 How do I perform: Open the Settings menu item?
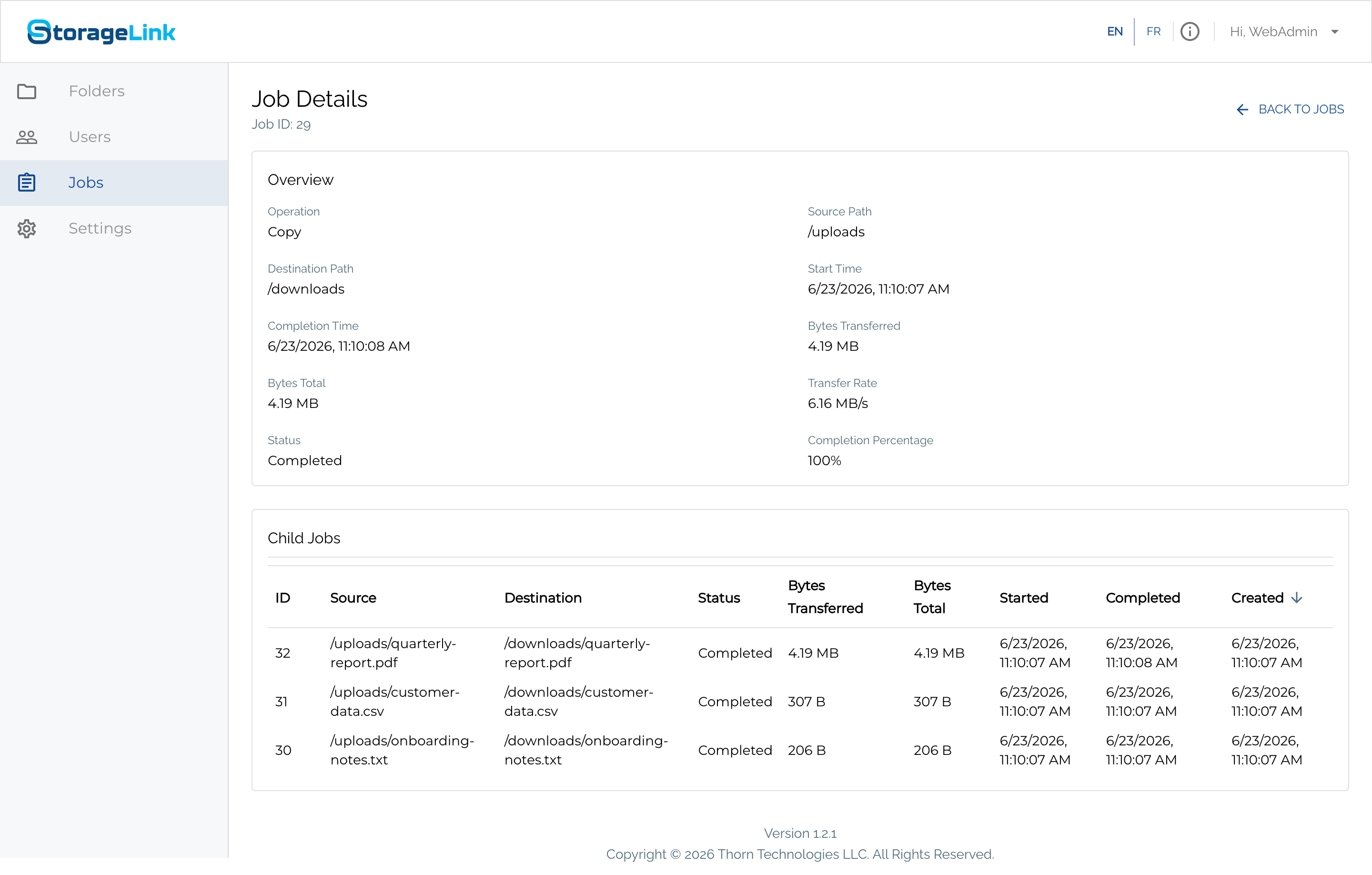tap(114, 229)
